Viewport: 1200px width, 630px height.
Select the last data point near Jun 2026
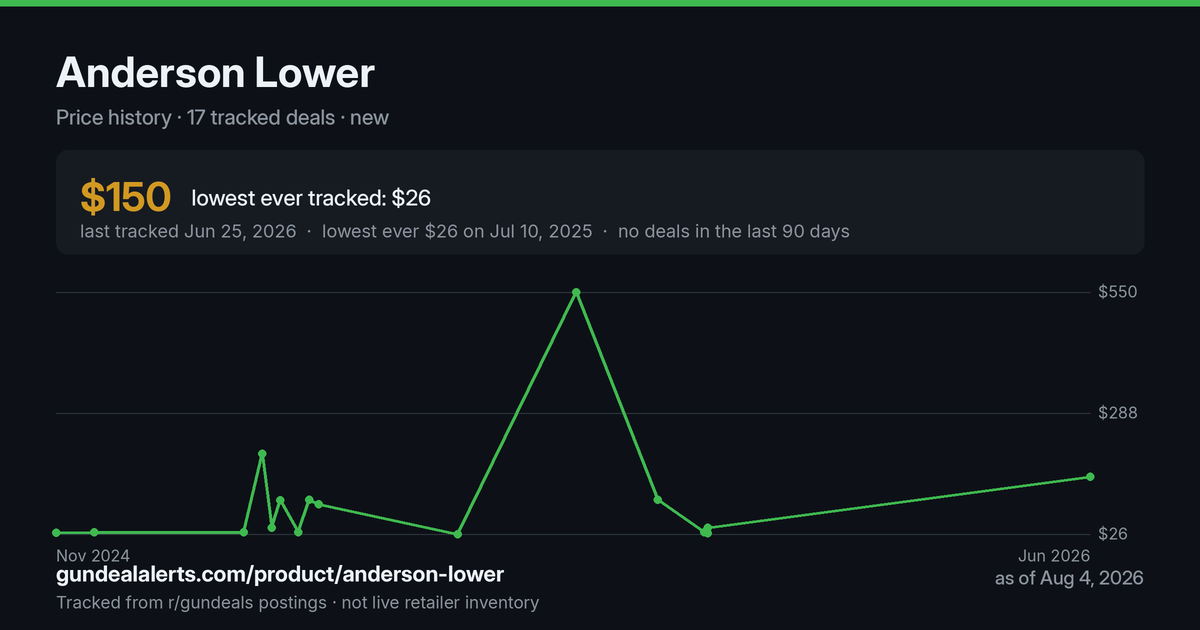coord(1090,477)
